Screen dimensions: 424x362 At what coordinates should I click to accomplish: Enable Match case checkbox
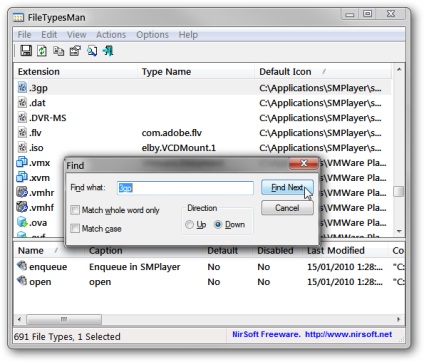[x=75, y=228]
